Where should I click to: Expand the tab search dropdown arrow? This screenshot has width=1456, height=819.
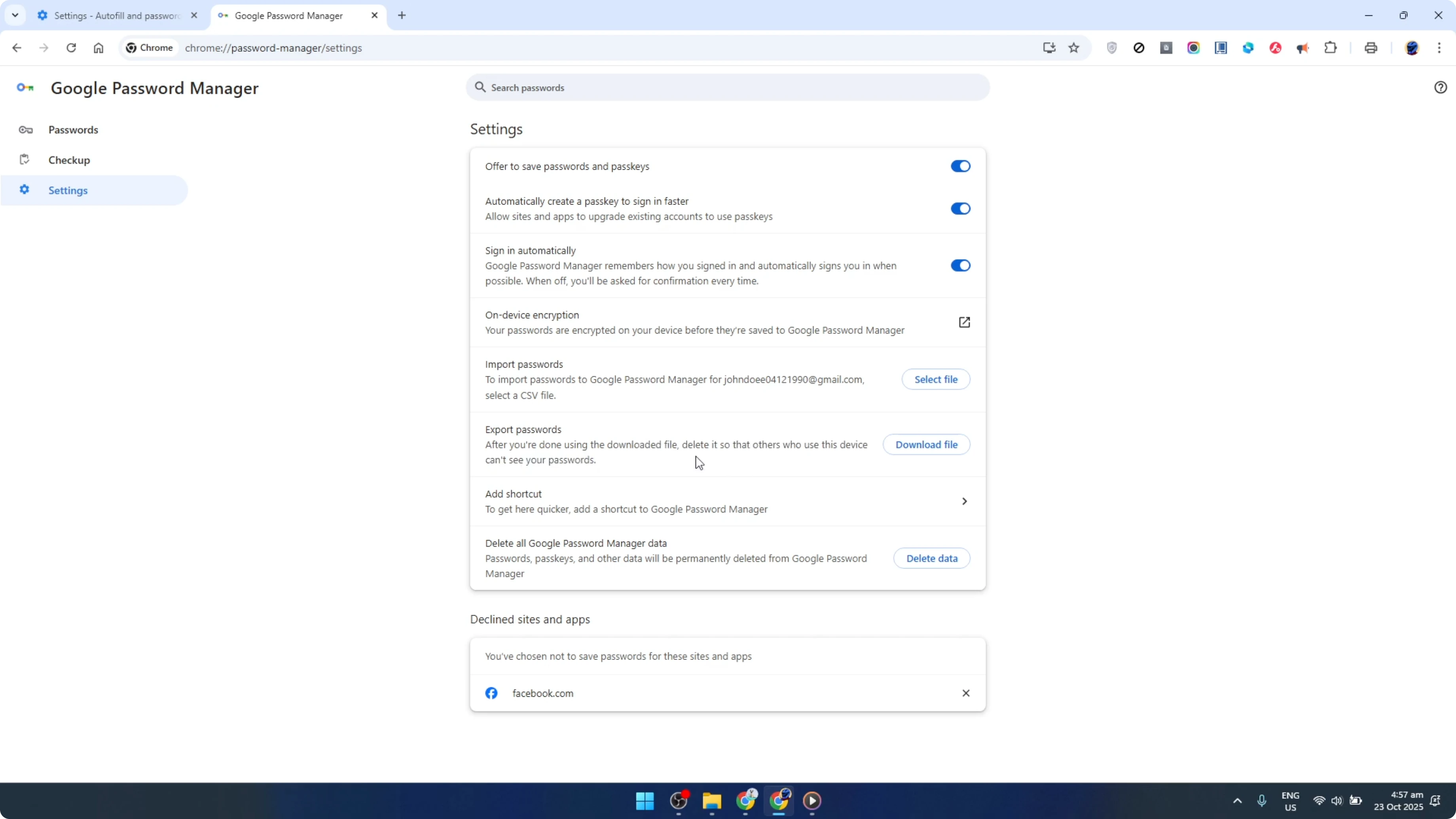(x=15, y=15)
